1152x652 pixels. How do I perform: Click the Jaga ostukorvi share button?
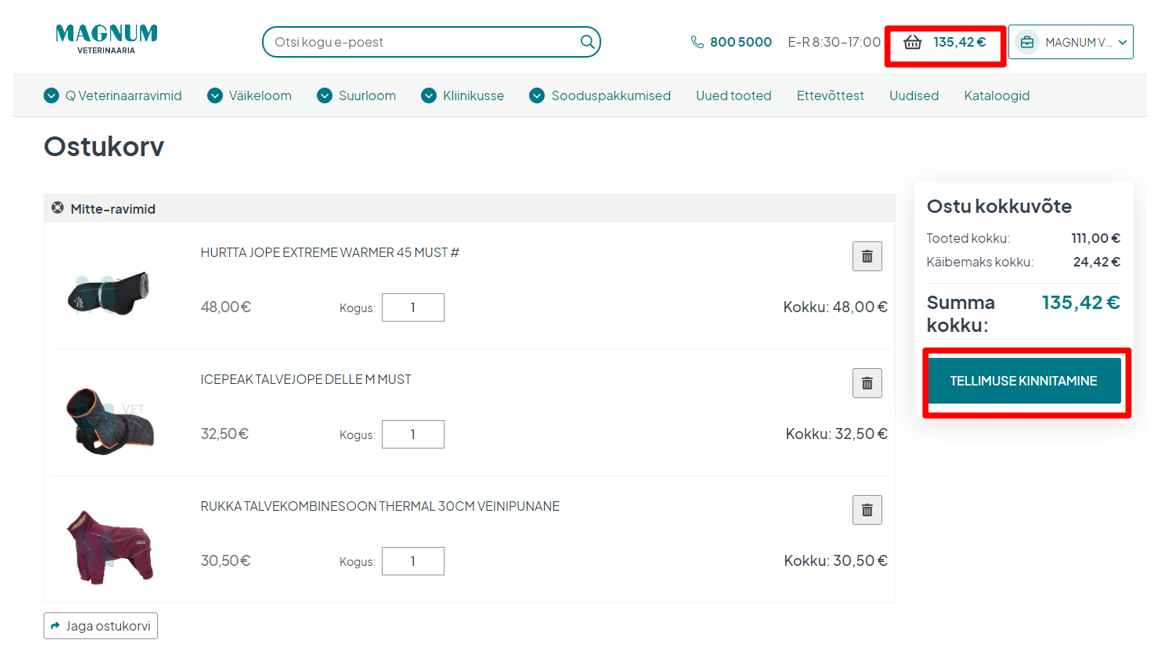click(101, 626)
